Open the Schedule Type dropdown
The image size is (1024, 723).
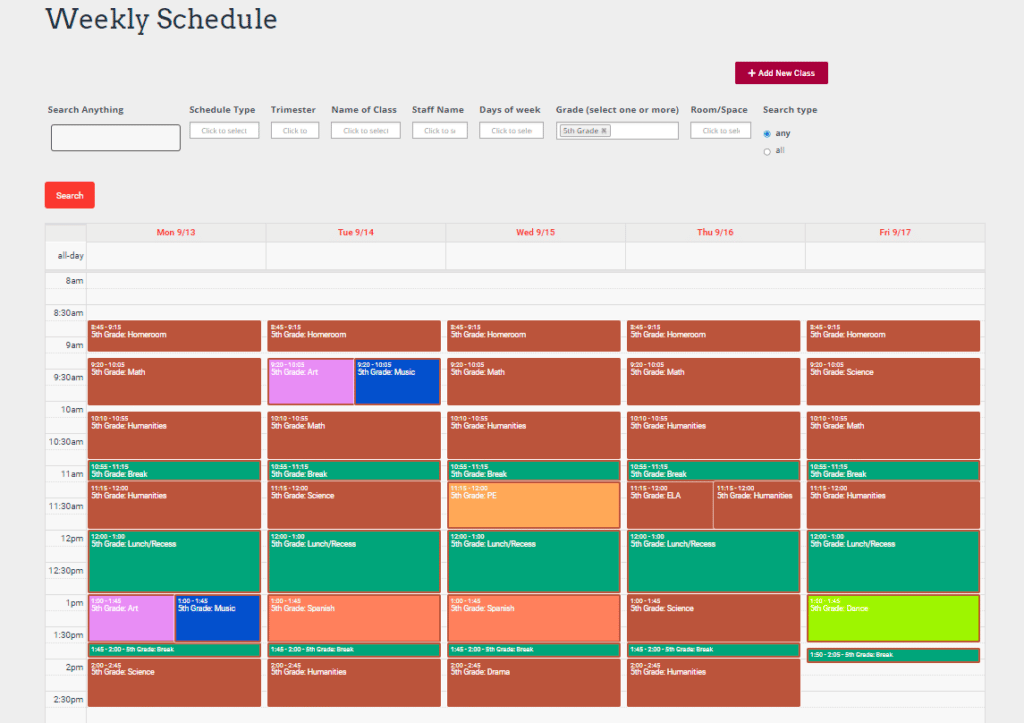click(224, 131)
